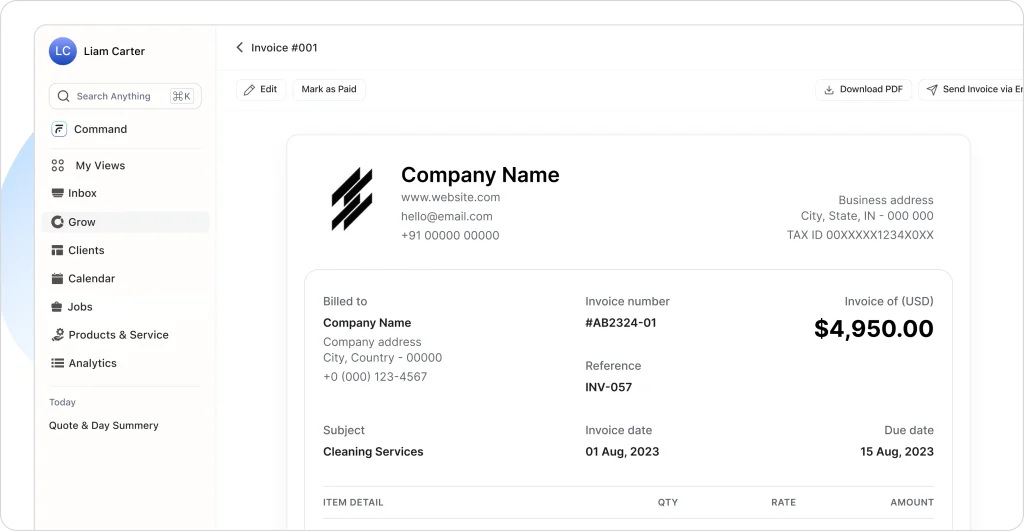Click the reference INV-057

point(609,387)
